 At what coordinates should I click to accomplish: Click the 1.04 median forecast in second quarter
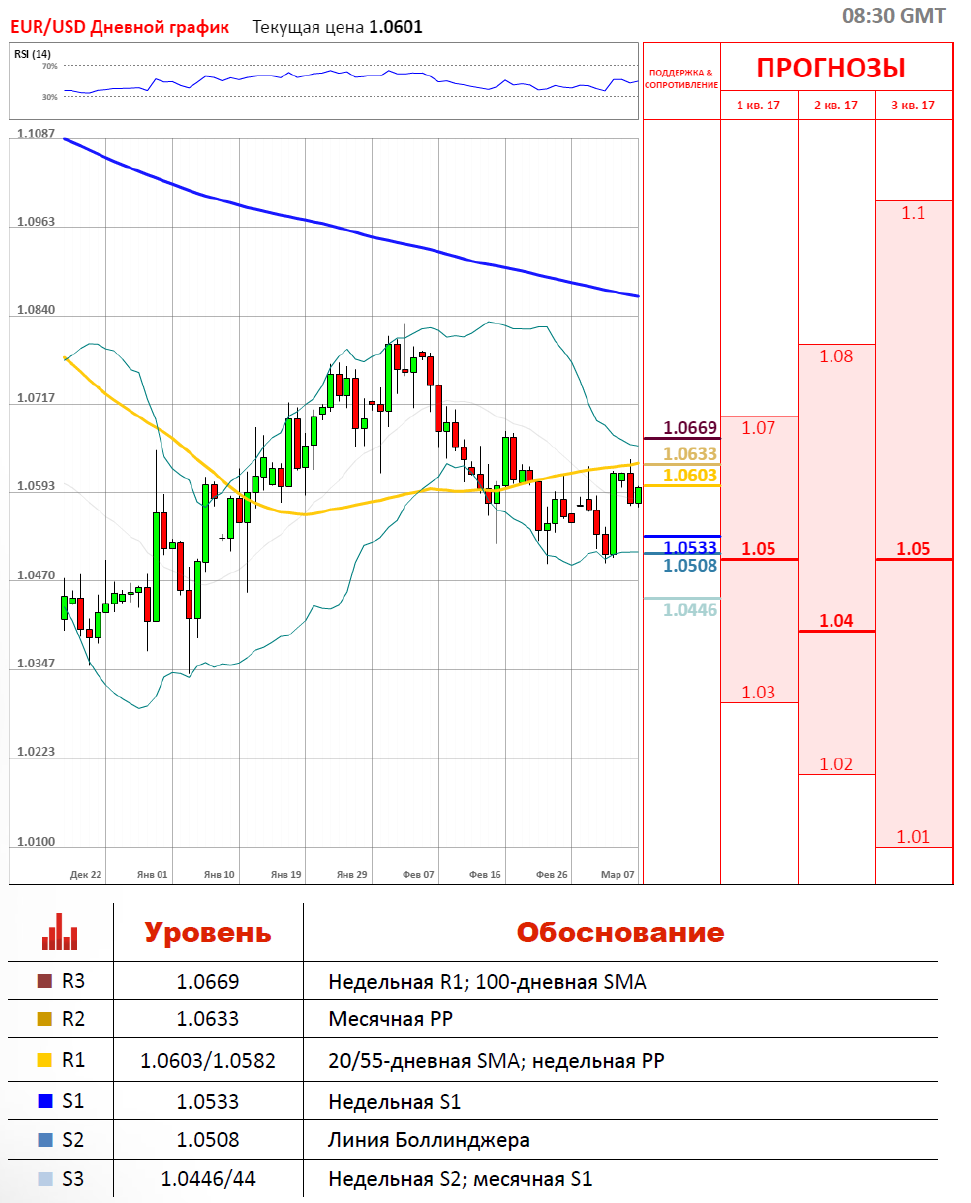coord(836,621)
